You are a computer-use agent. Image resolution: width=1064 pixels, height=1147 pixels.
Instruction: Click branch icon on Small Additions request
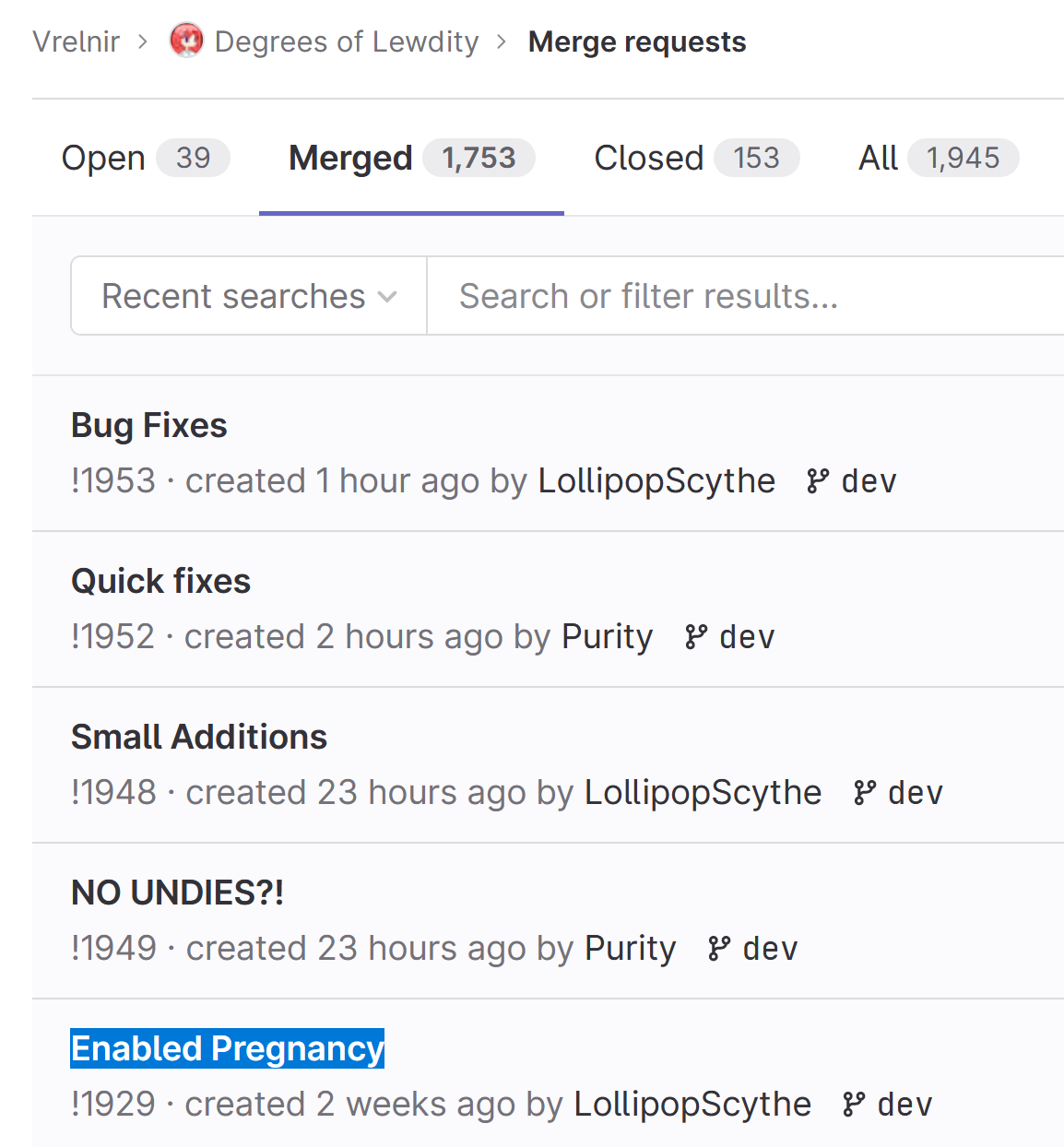(x=864, y=793)
